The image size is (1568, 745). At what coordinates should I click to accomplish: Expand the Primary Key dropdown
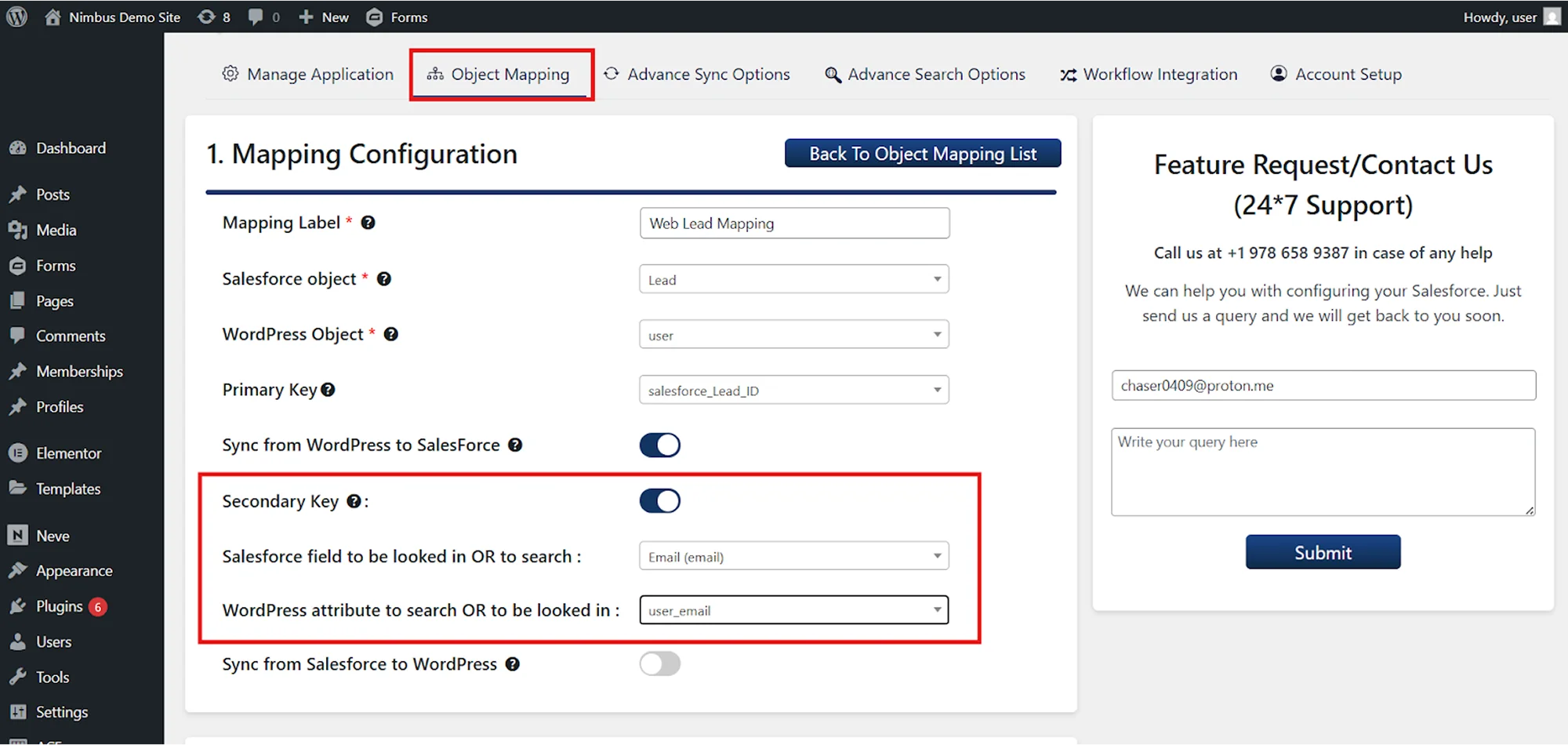(x=793, y=391)
